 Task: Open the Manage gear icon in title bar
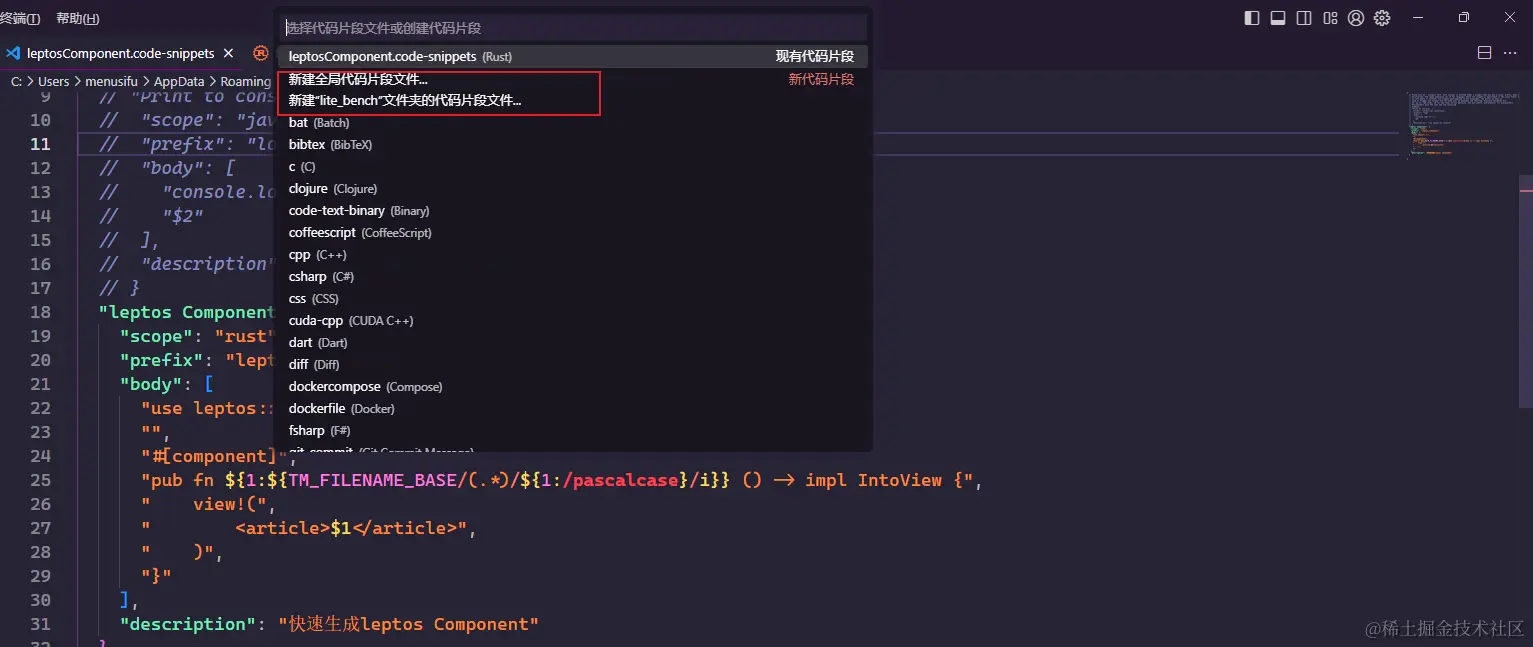(1382, 18)
